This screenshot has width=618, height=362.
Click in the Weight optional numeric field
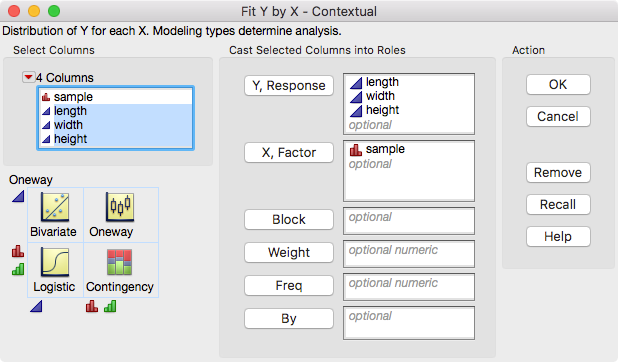tap(409, 254)
